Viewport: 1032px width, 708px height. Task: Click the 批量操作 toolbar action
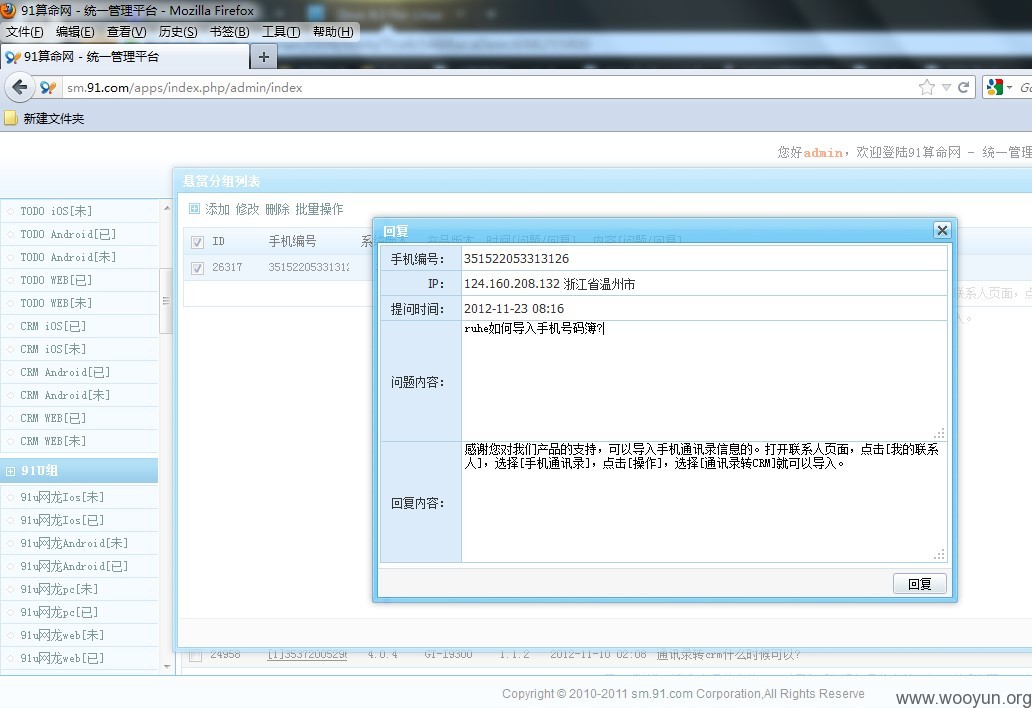pyautogui.click(x=319, y=209)
